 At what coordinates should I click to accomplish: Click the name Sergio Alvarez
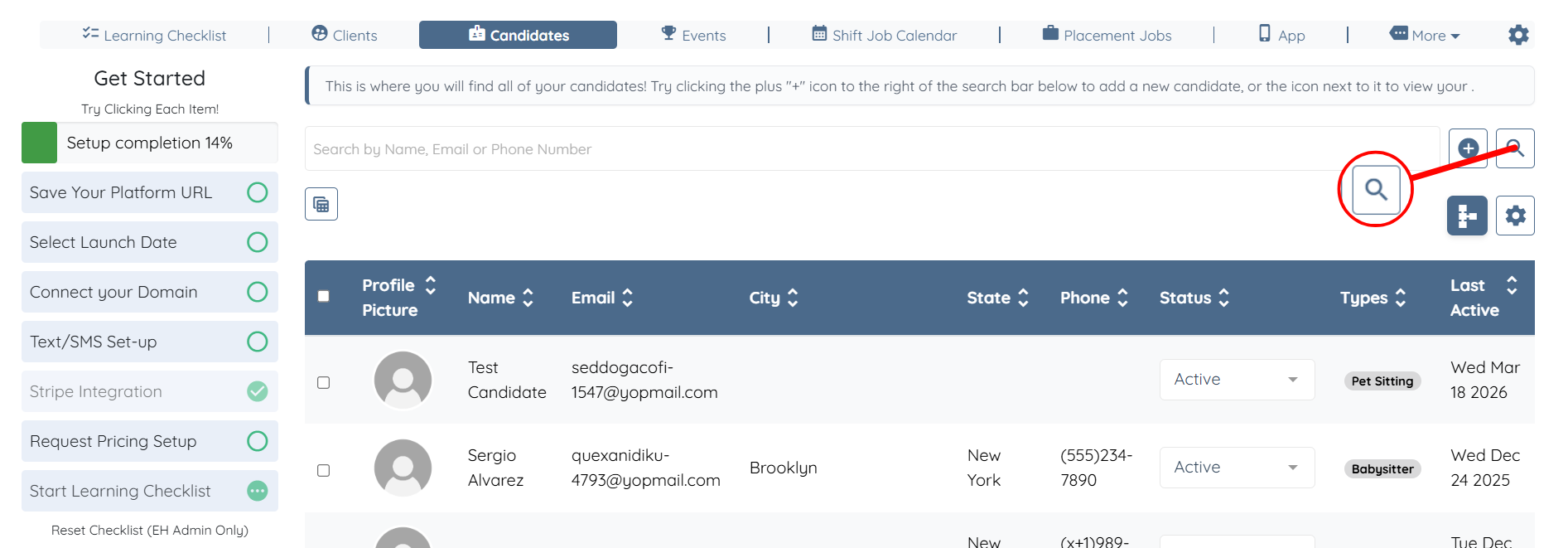point(496,468)
